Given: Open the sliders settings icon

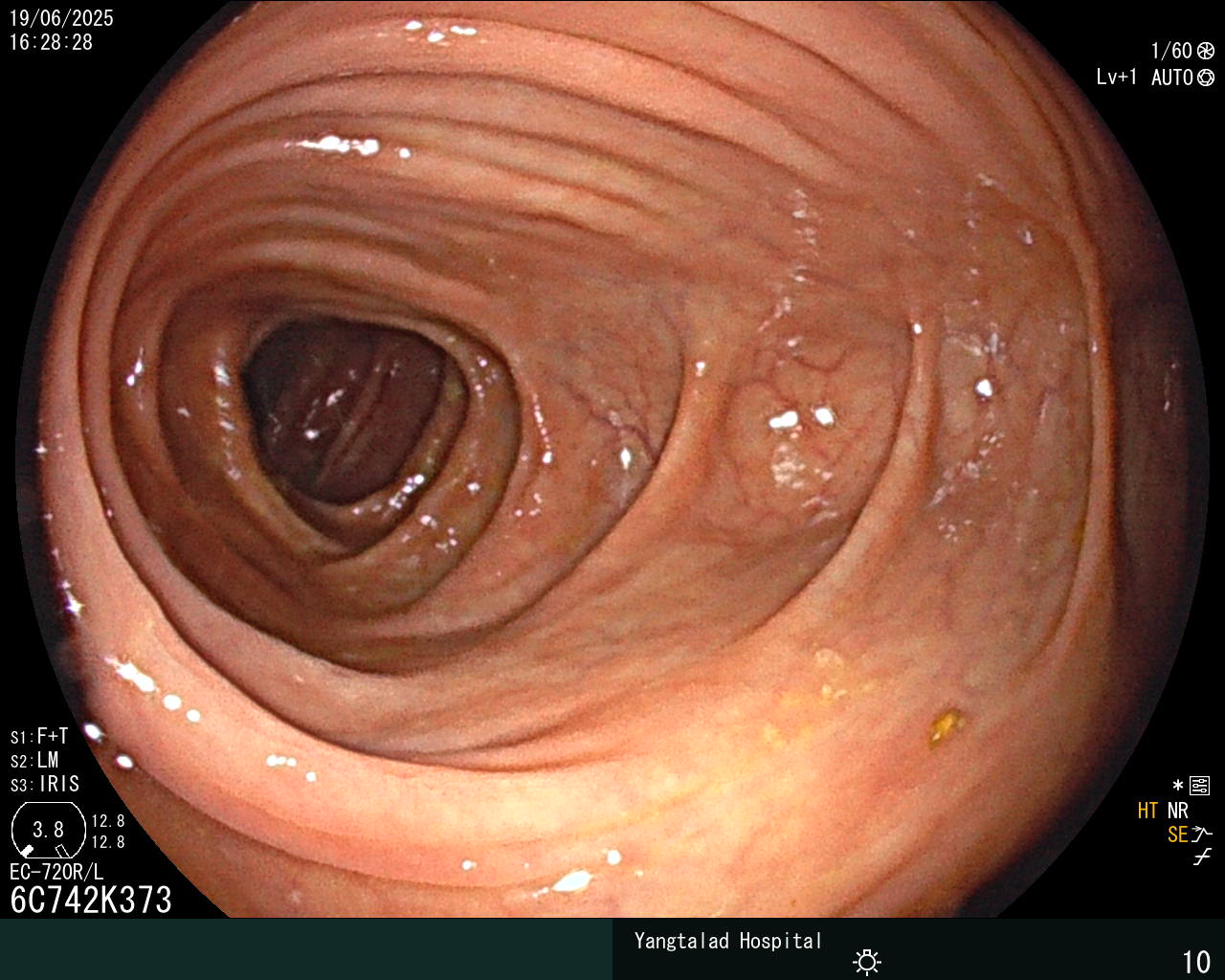Looking at the screenshot, I should (1200, 786).
